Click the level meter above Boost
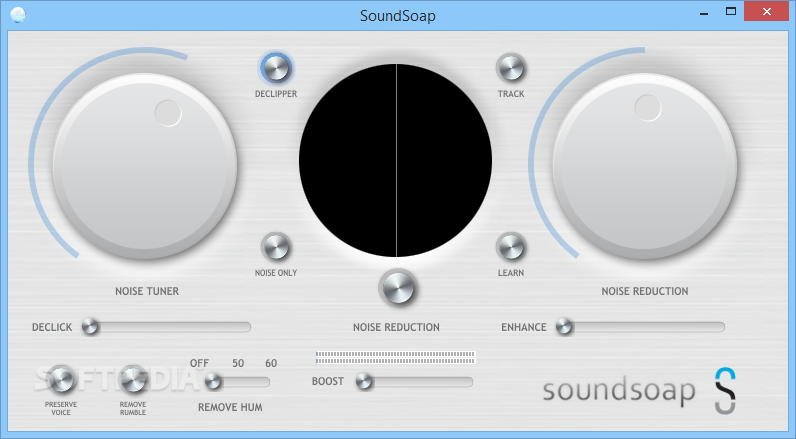This screenshot has height=439, width=796. tap(395, 357)
